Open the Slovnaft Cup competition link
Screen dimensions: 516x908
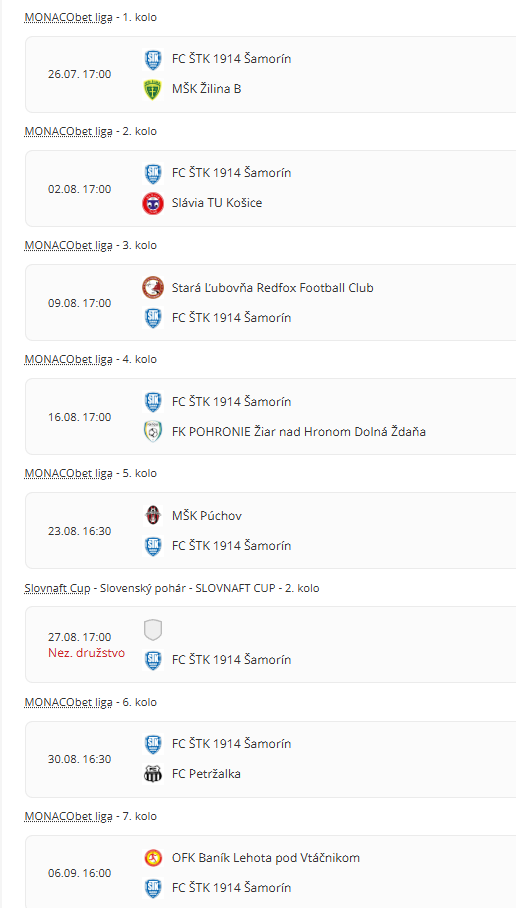point(57,588)
